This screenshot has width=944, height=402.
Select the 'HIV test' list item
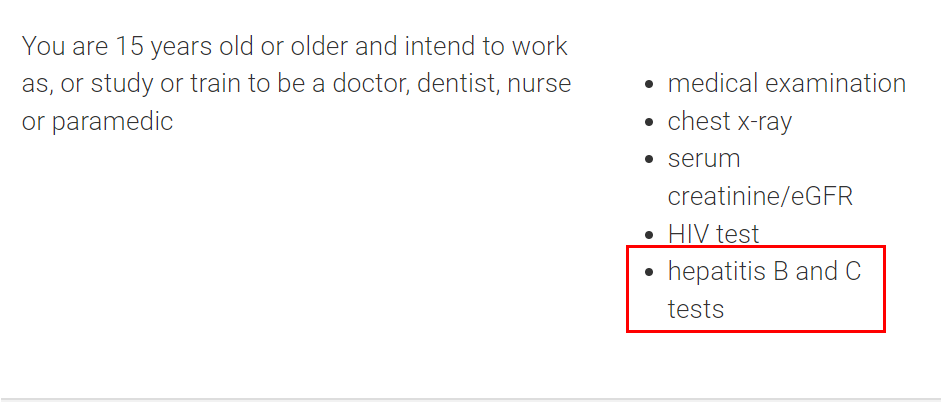pyautogui.click(x=713, y=234)
